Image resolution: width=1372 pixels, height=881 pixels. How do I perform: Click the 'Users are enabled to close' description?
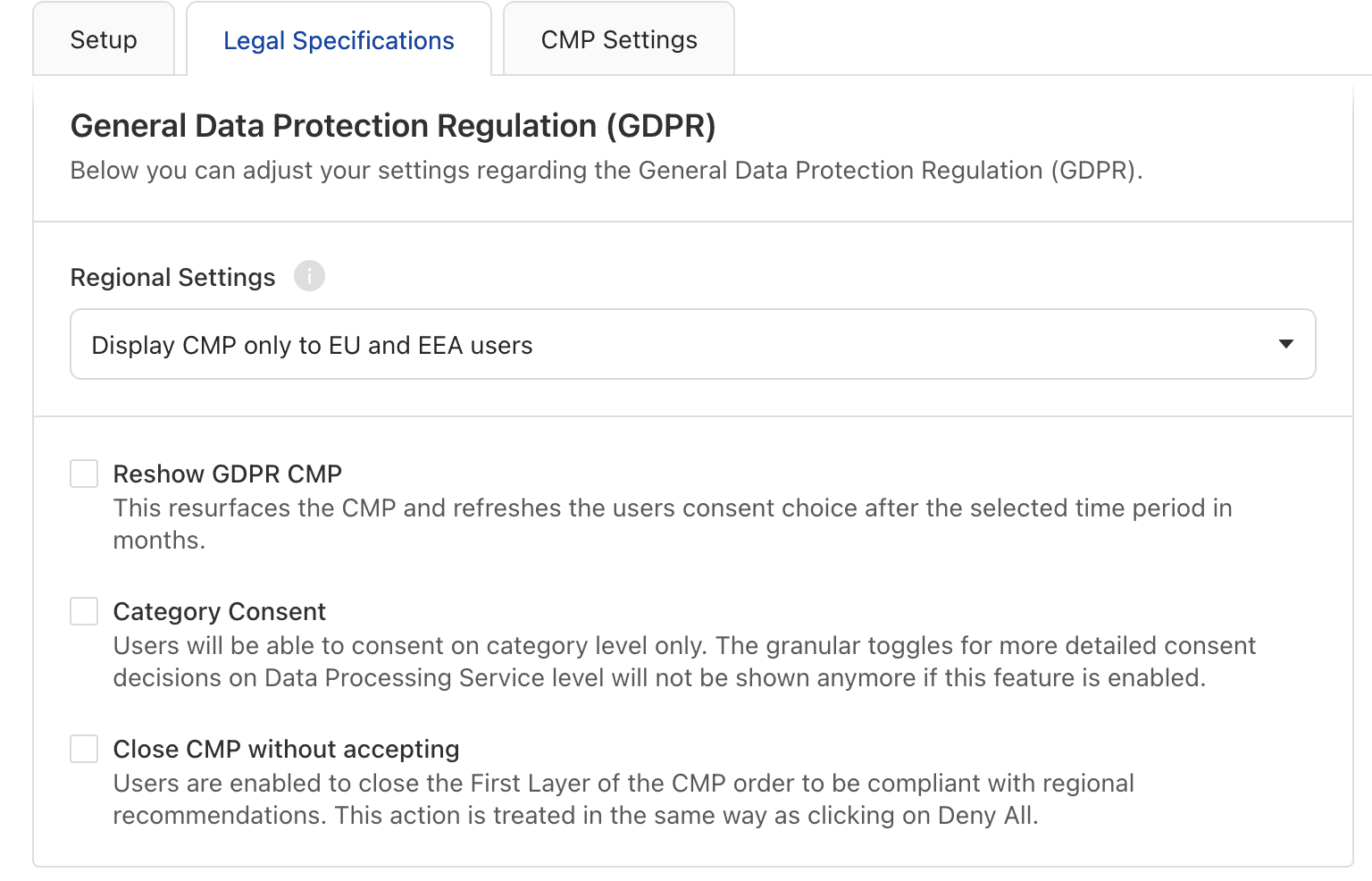click(x=623, y=799)
